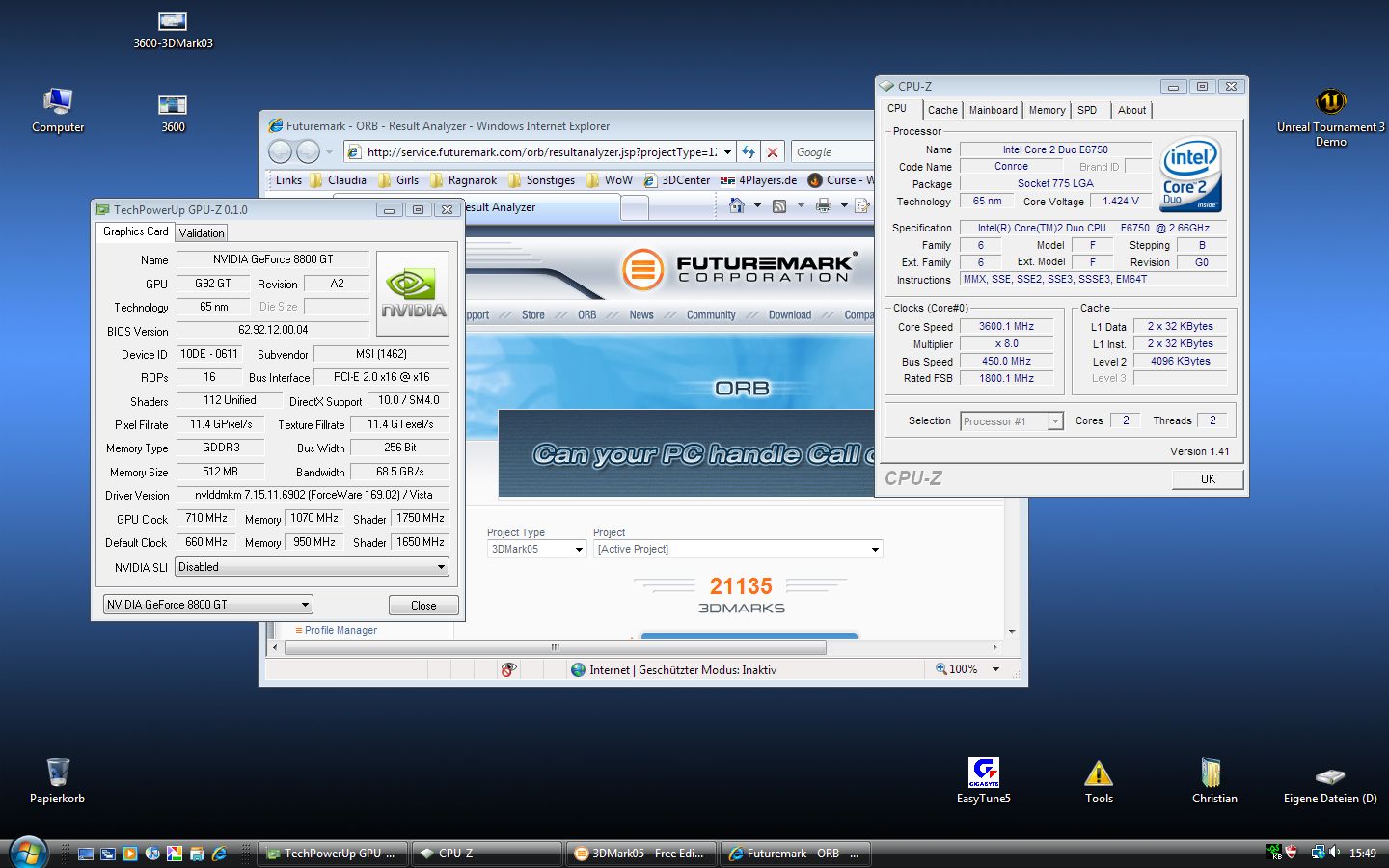This screenshot has width=1389, height=868.
Task: Switch to the Validation tab in GPU-Z
Action: [202, 233]
